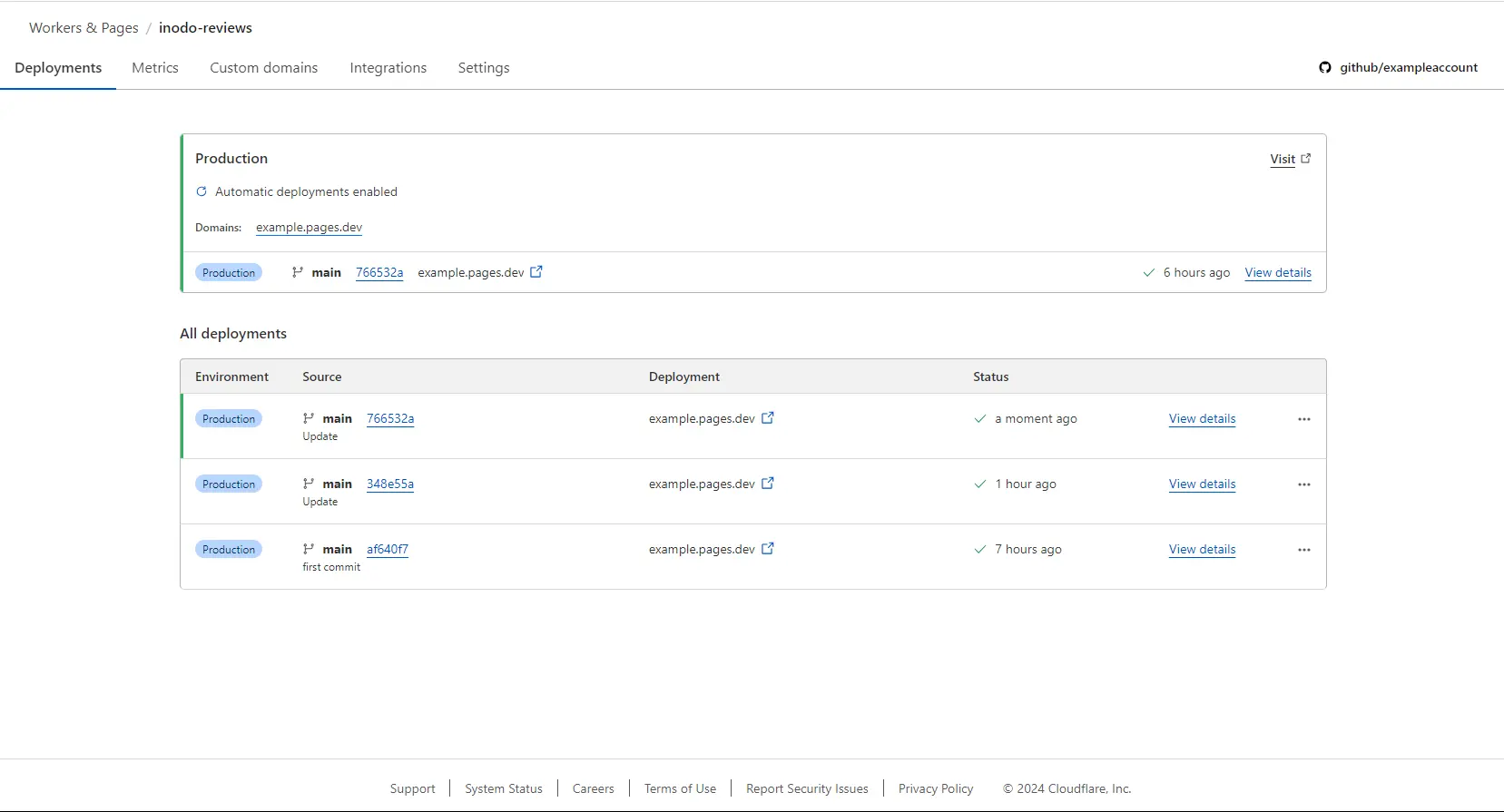Click external link icon next to Visit
1504x812 pixels.
coord(1305,159)
